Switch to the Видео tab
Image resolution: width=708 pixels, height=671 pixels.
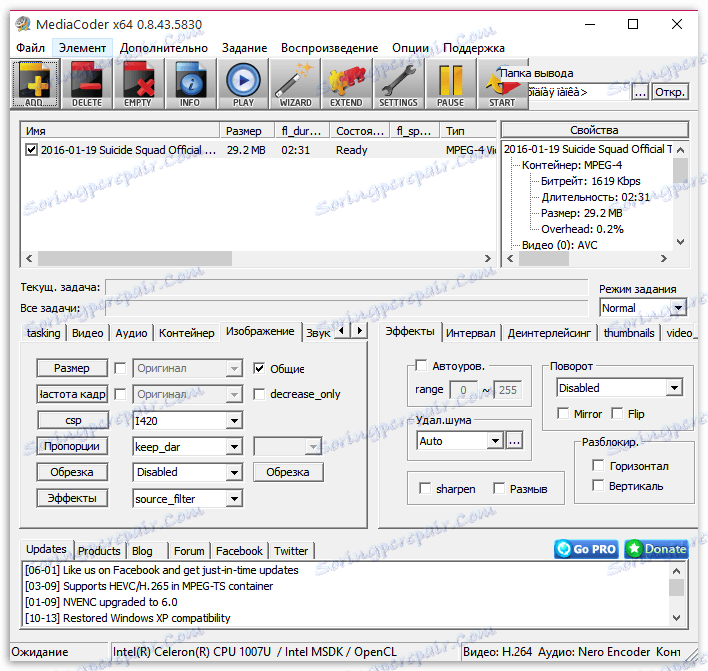(x=88, y=333)
